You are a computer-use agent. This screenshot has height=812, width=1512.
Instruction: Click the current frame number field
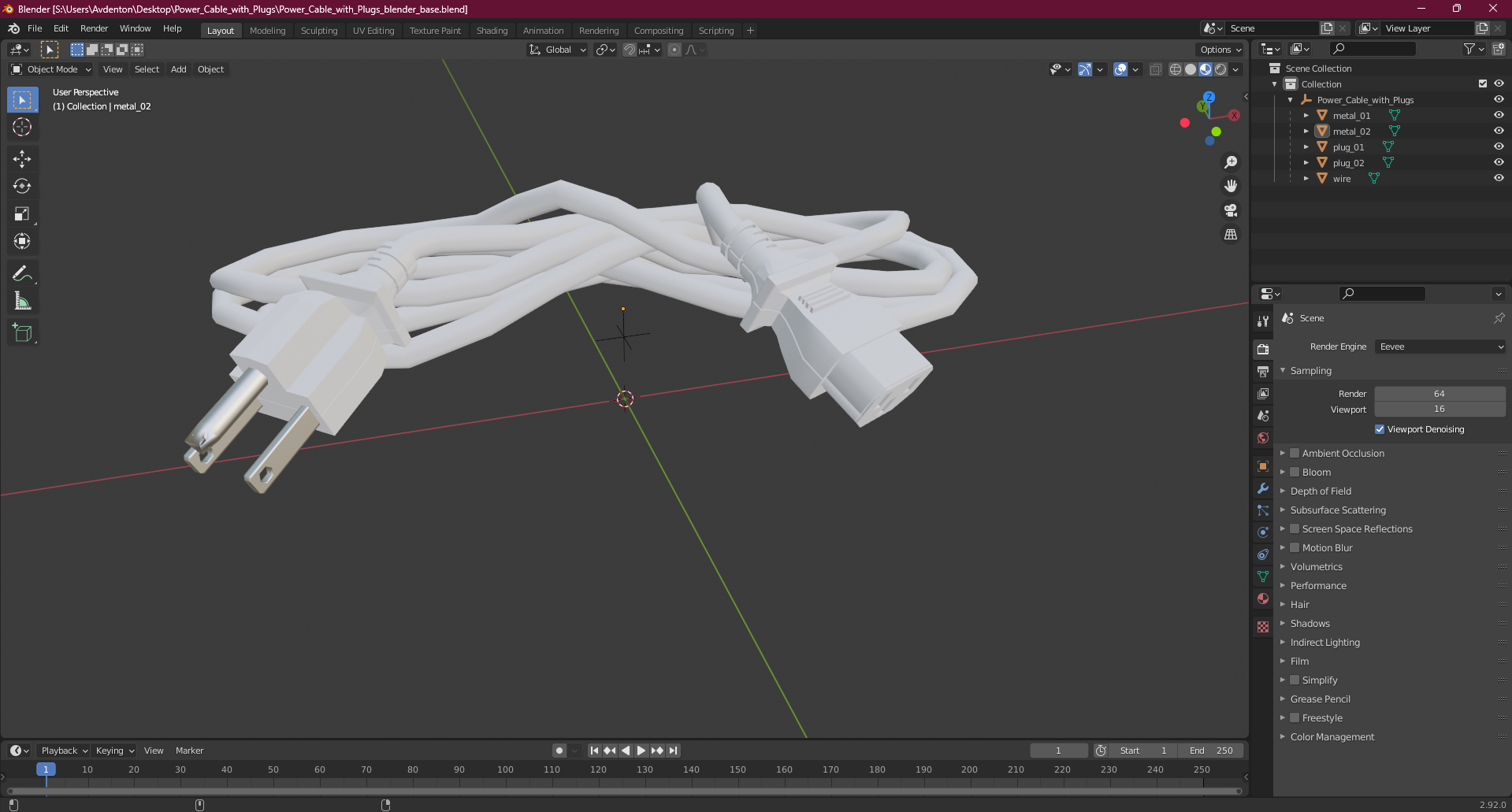1058,751
